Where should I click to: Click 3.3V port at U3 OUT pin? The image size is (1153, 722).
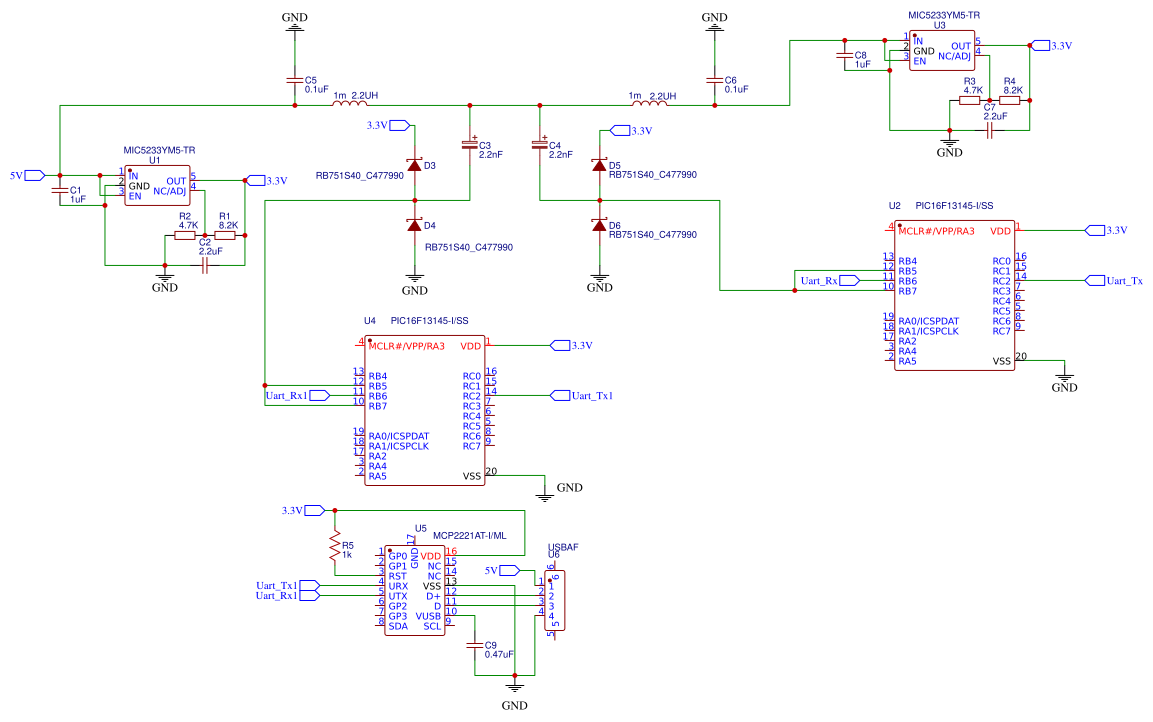pos(1052,46)
